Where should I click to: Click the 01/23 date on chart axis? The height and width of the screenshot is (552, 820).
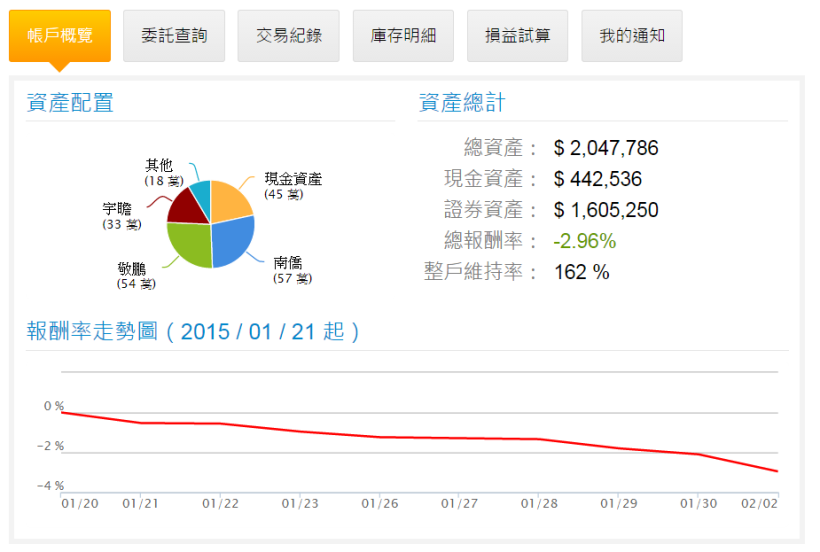(300, 504)
